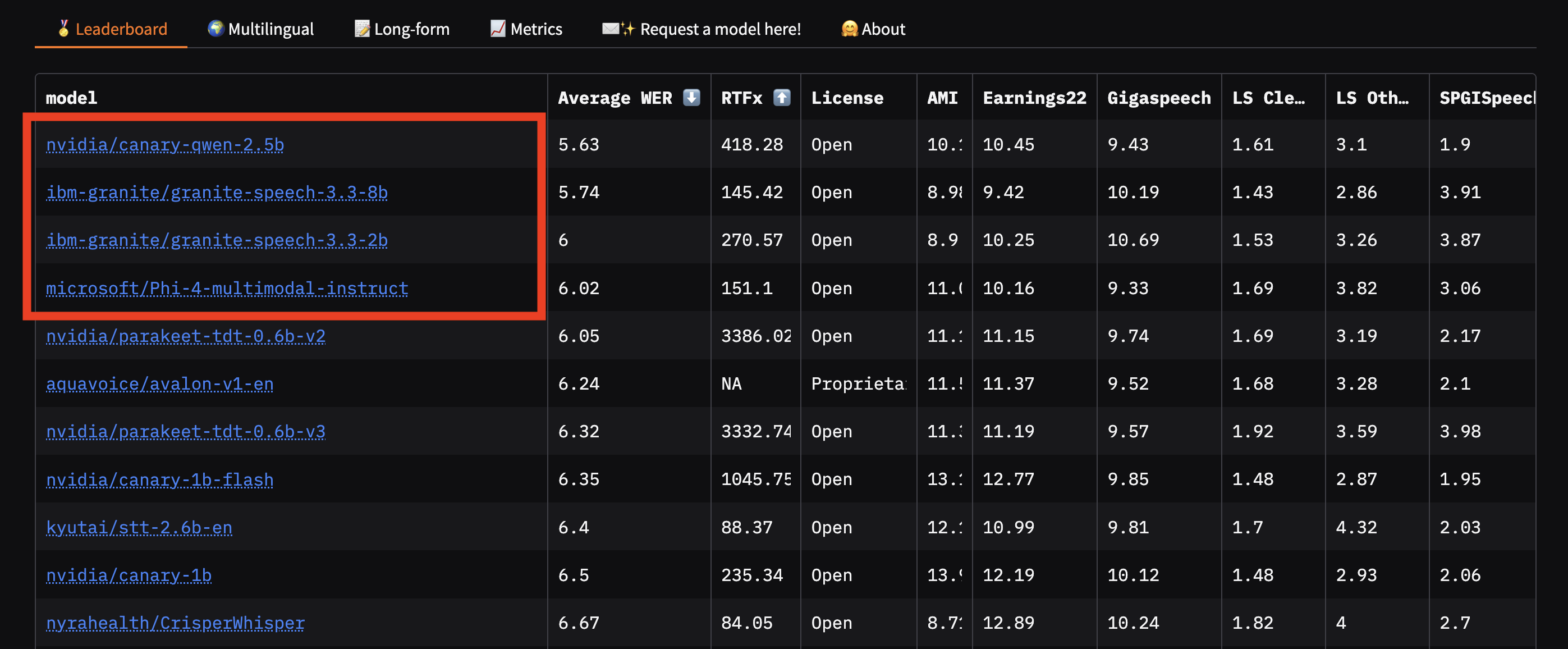Click the Average WER down-arrow sort icon
This screenshot has width=1568, height=649.
[x=691, y=98]
